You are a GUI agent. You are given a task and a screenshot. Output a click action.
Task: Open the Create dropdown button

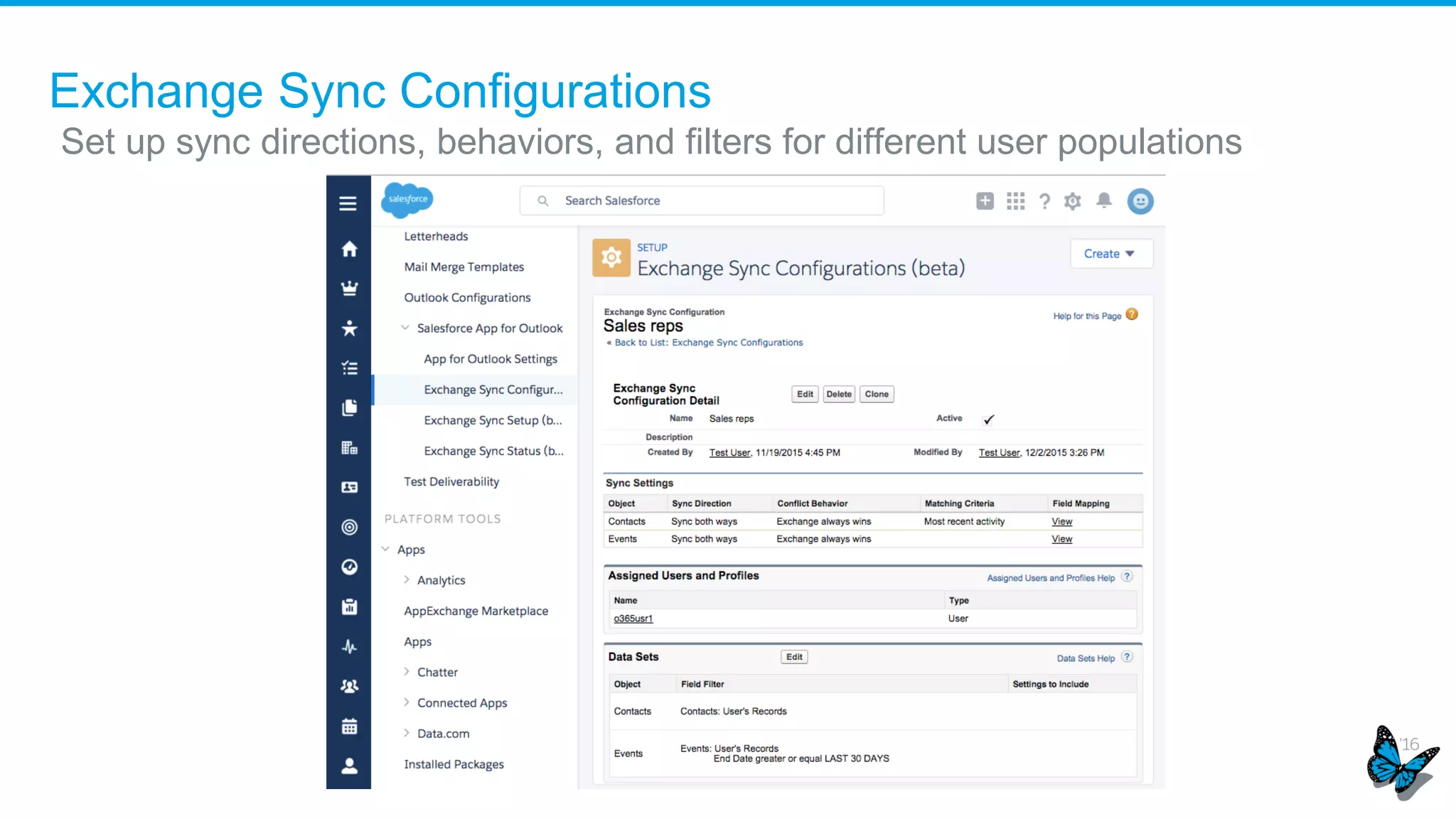point(1111,254)
